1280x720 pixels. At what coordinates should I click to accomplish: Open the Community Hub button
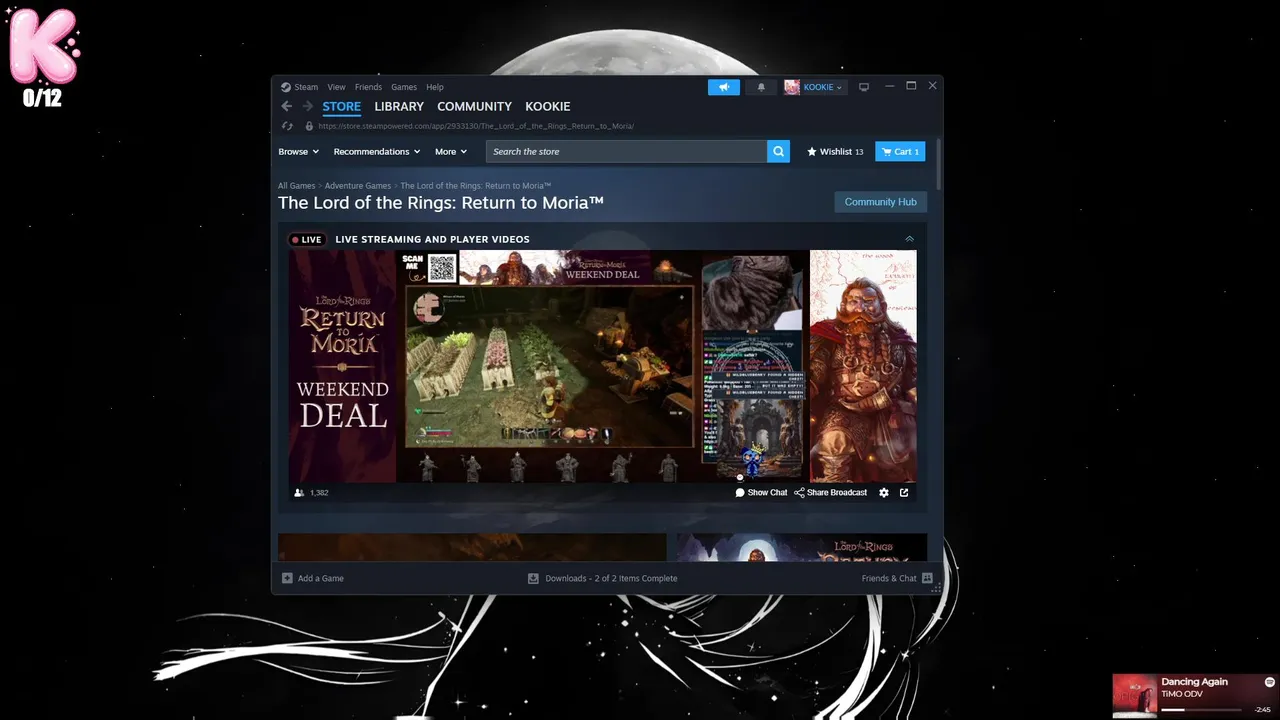click(880, 202)
